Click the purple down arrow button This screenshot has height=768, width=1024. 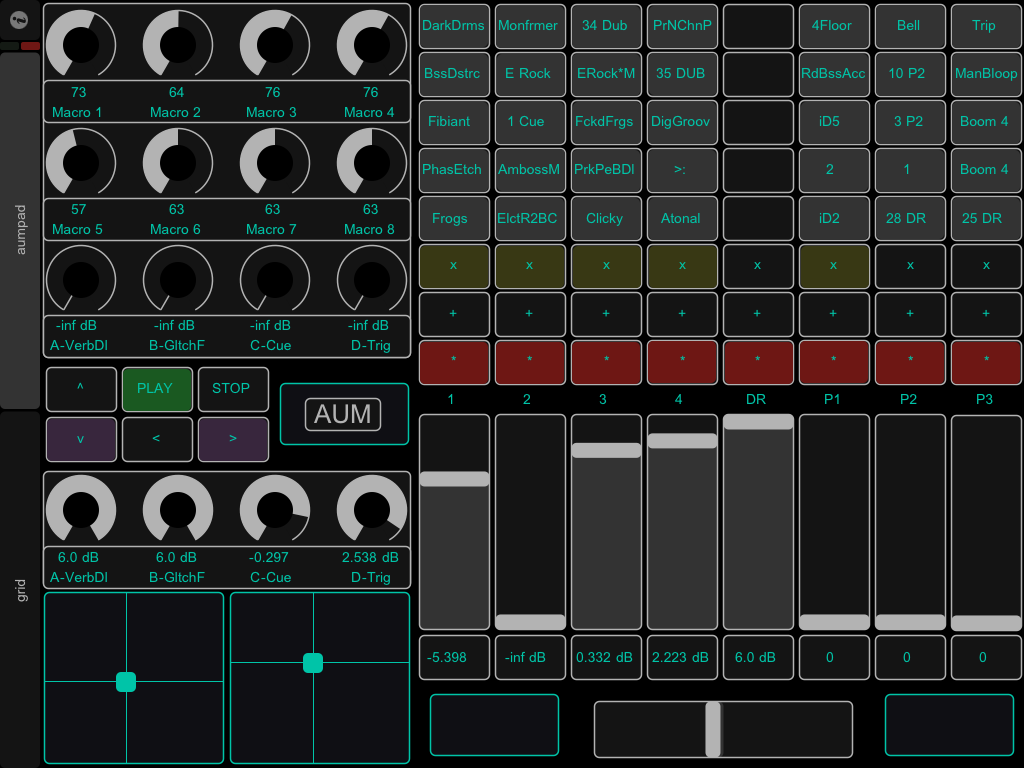coord(81,439)
